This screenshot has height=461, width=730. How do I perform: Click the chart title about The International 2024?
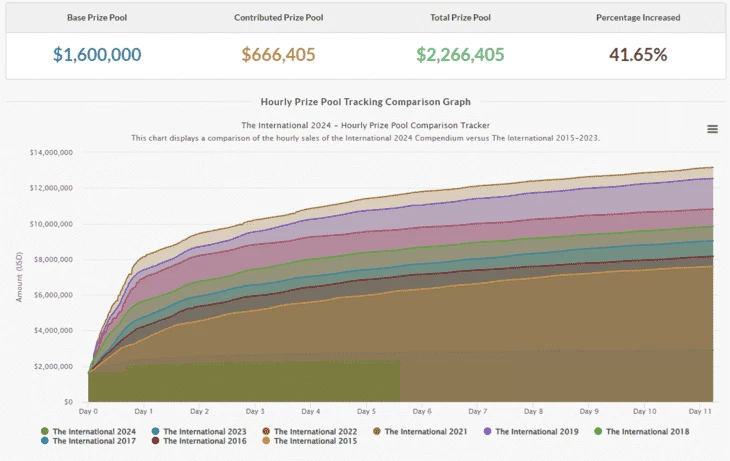(x=365, y=125)
